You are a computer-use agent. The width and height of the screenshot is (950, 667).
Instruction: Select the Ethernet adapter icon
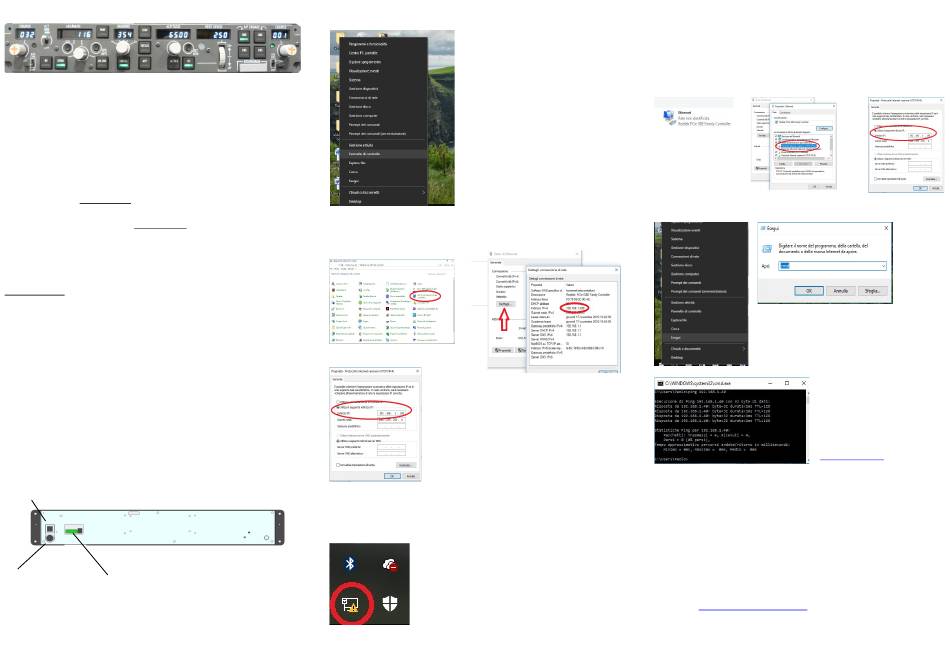[x=668, y=118]
